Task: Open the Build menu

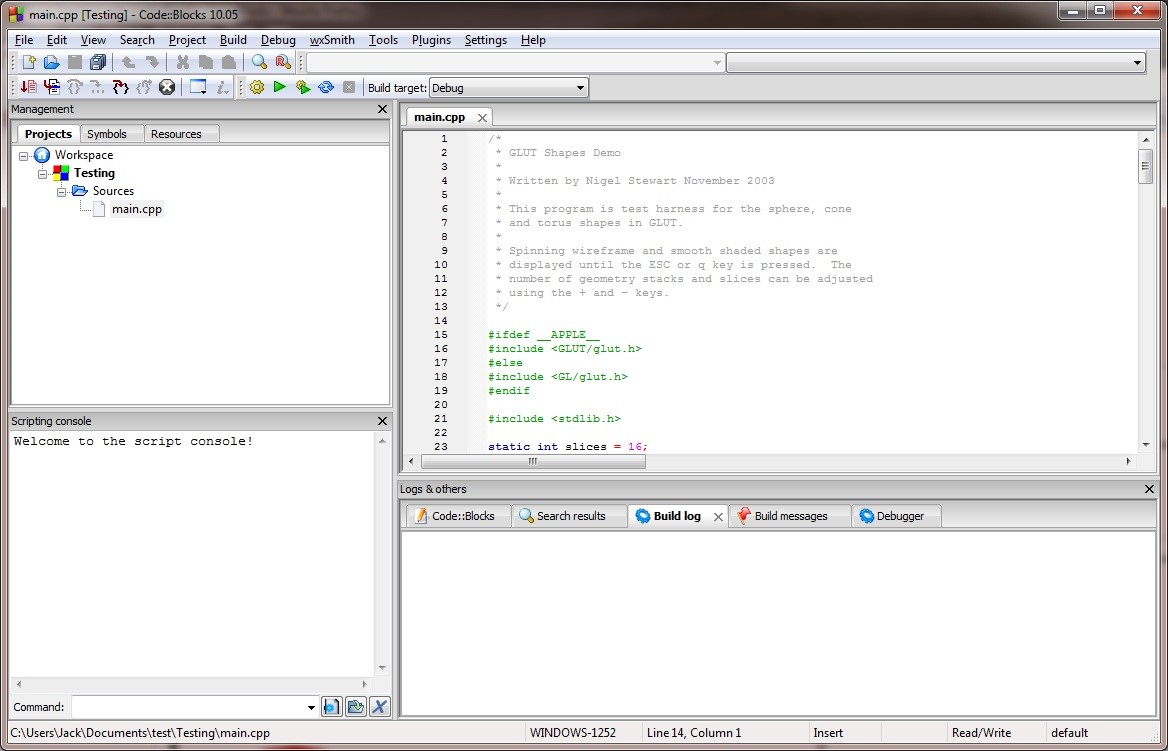Action: tap(233, 40)
